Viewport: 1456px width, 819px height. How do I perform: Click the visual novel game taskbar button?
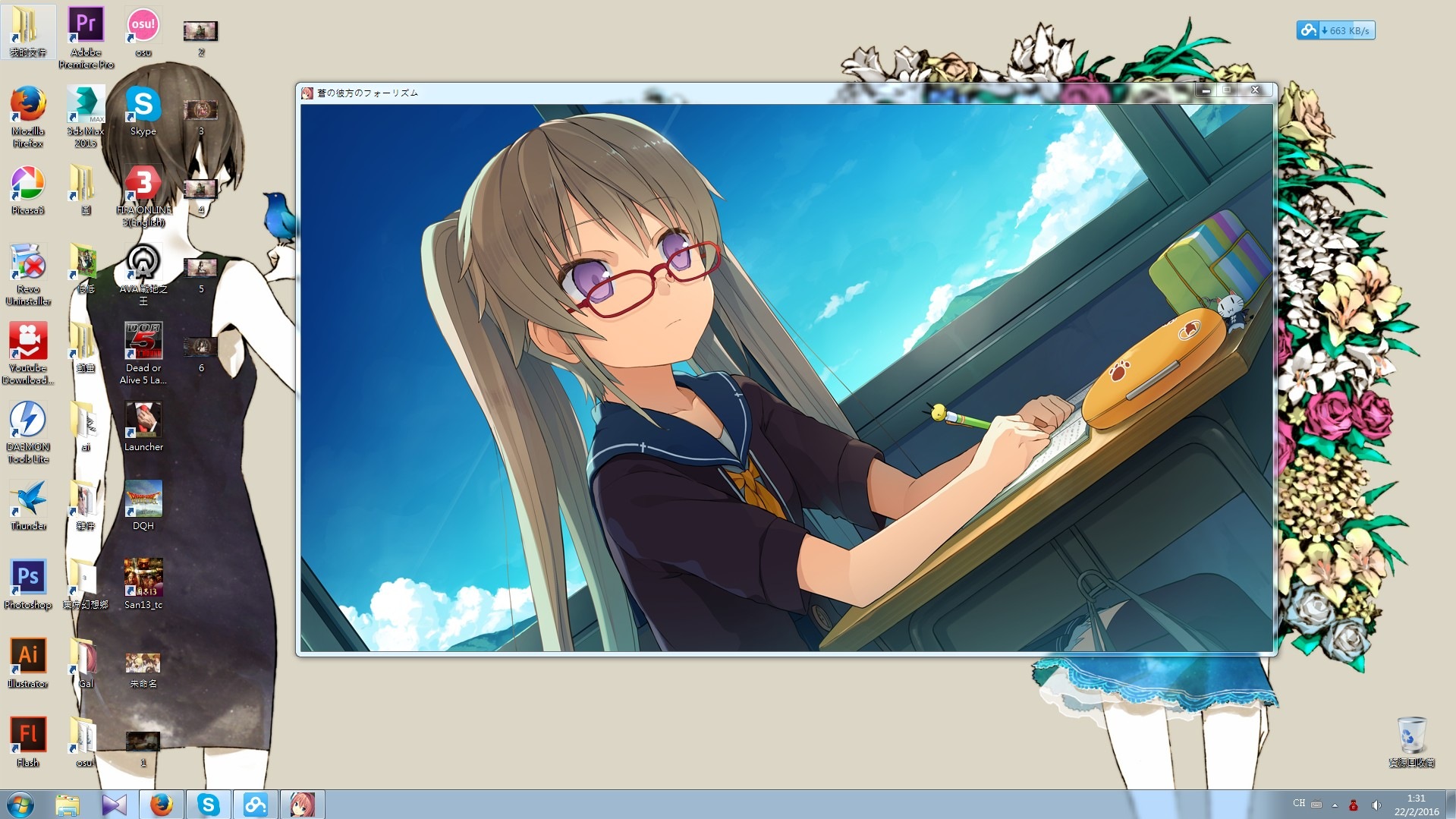[302, 805]
